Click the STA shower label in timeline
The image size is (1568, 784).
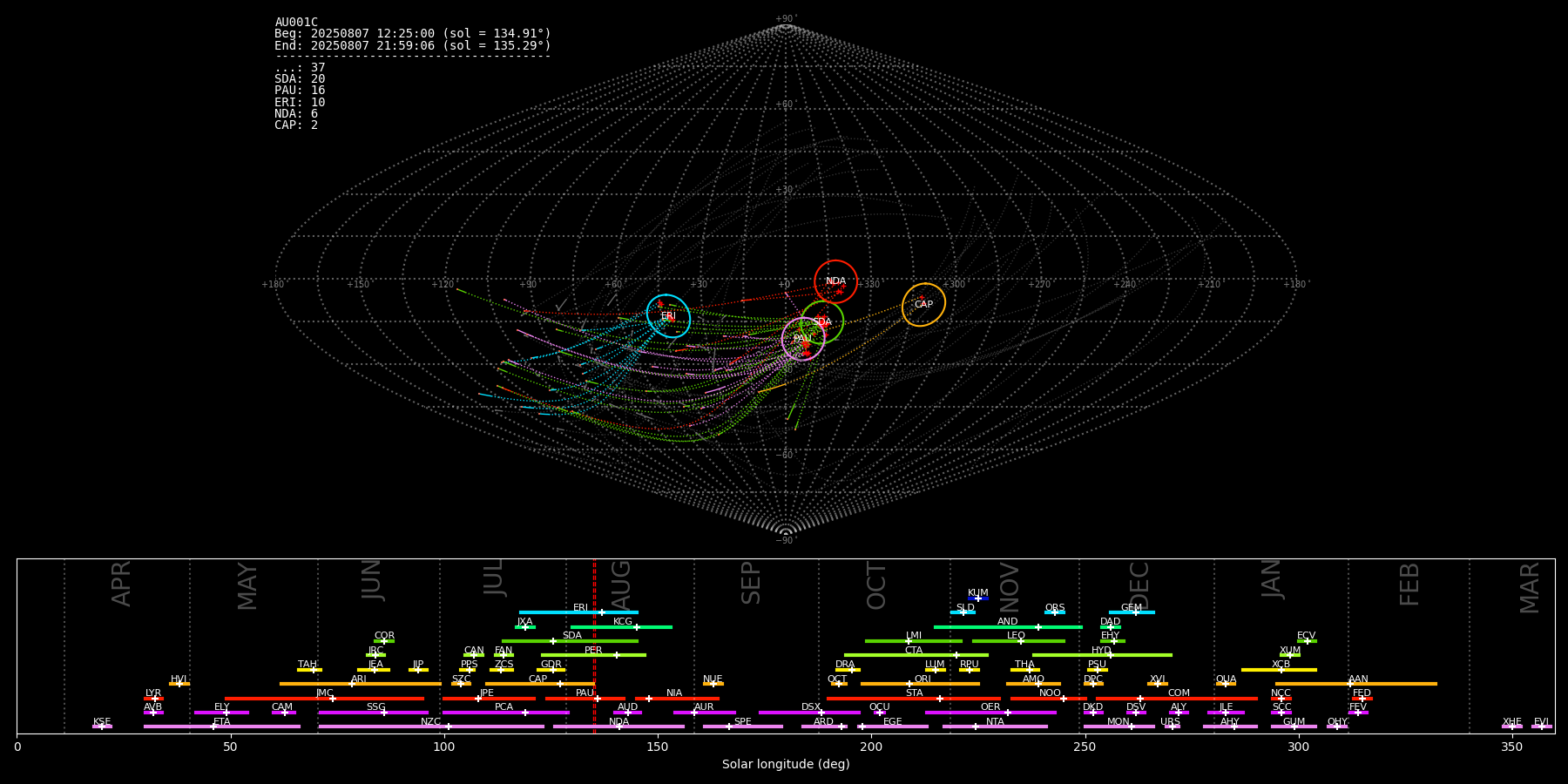coord(915,693)
